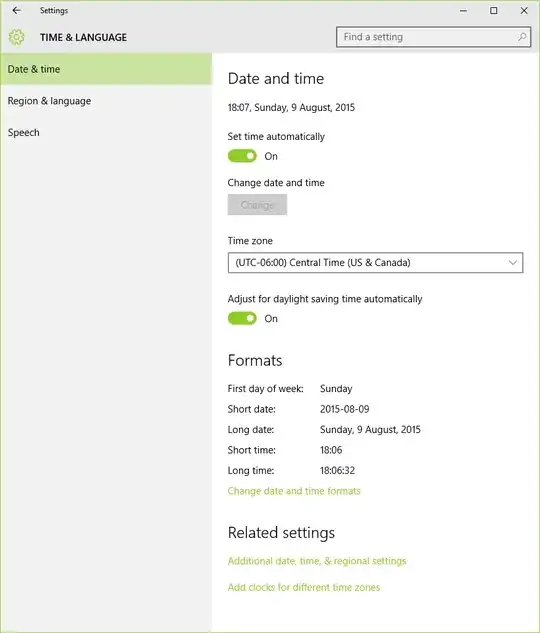Click the Time zone dropdown chevron arrow
This screenshot has height=633, width=540.
[513, 263]
